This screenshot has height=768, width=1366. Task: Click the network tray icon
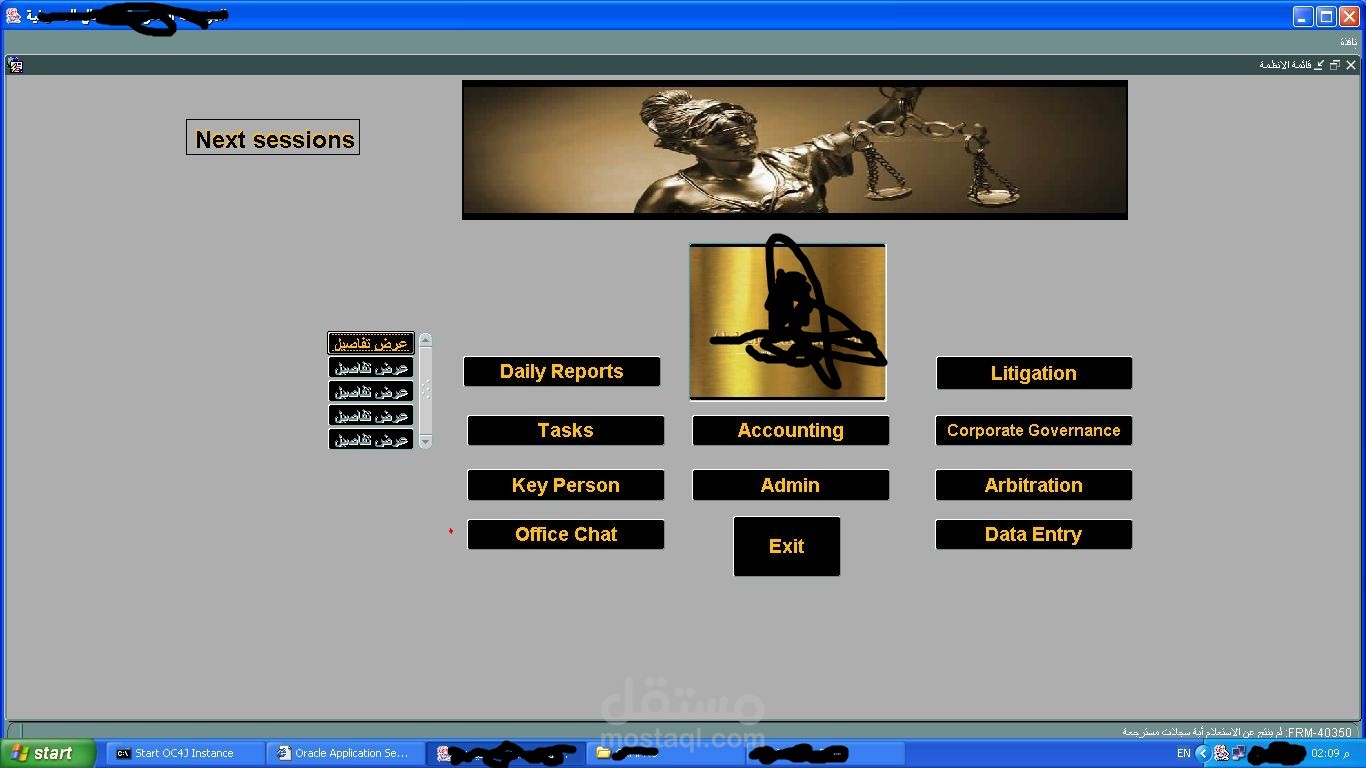coord(1239,753)
